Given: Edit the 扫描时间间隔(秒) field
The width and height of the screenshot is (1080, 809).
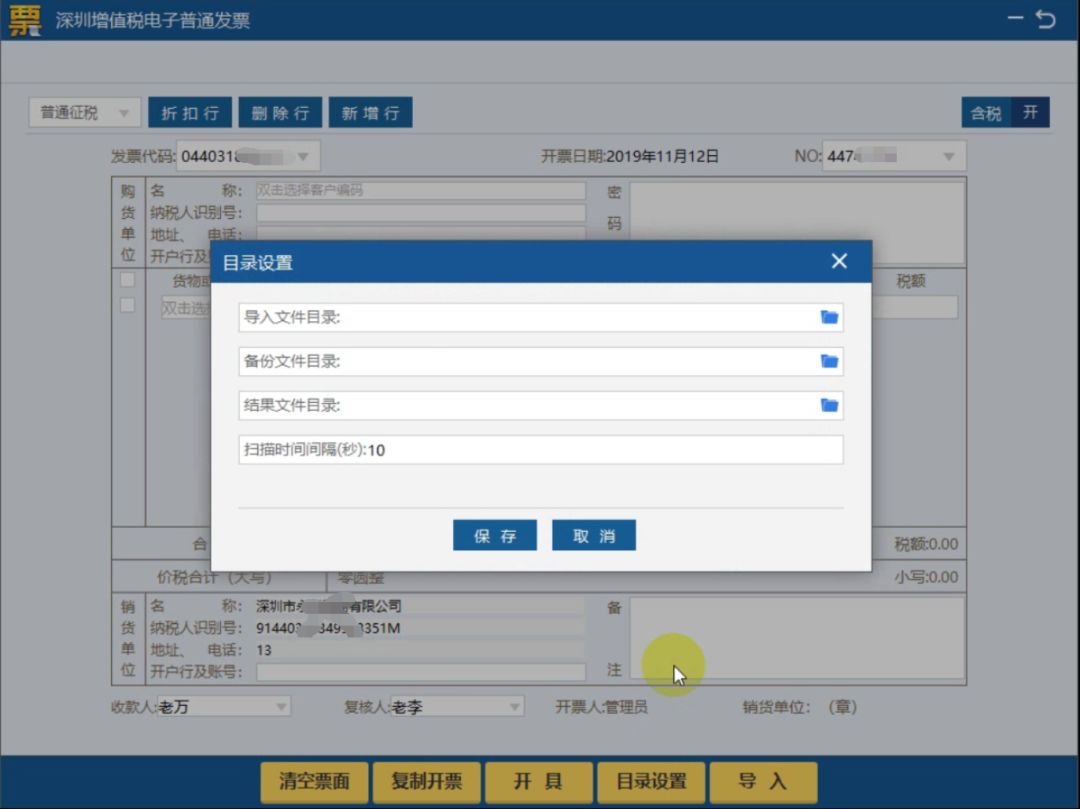Looking at the screenshot, I should 541,450.
